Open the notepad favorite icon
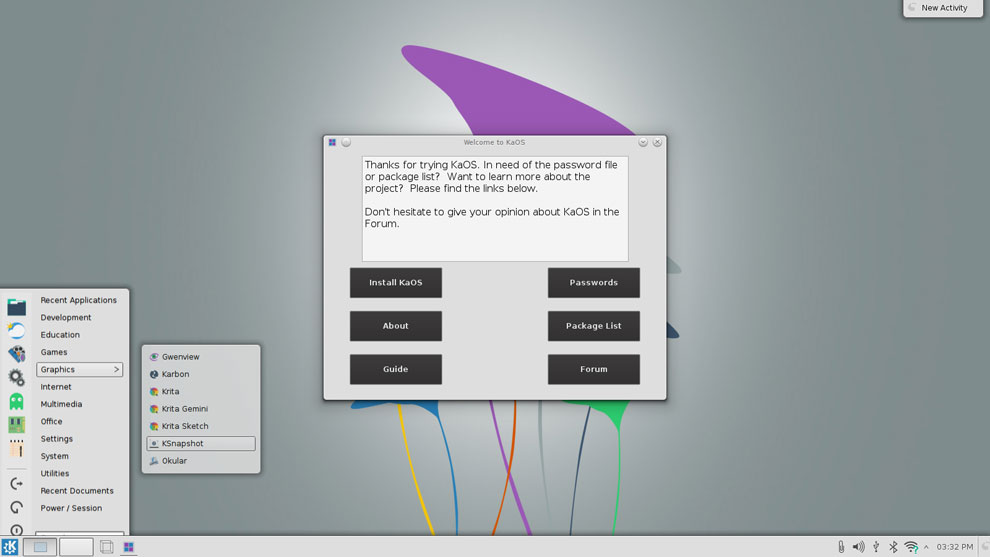 coord(16,448)
